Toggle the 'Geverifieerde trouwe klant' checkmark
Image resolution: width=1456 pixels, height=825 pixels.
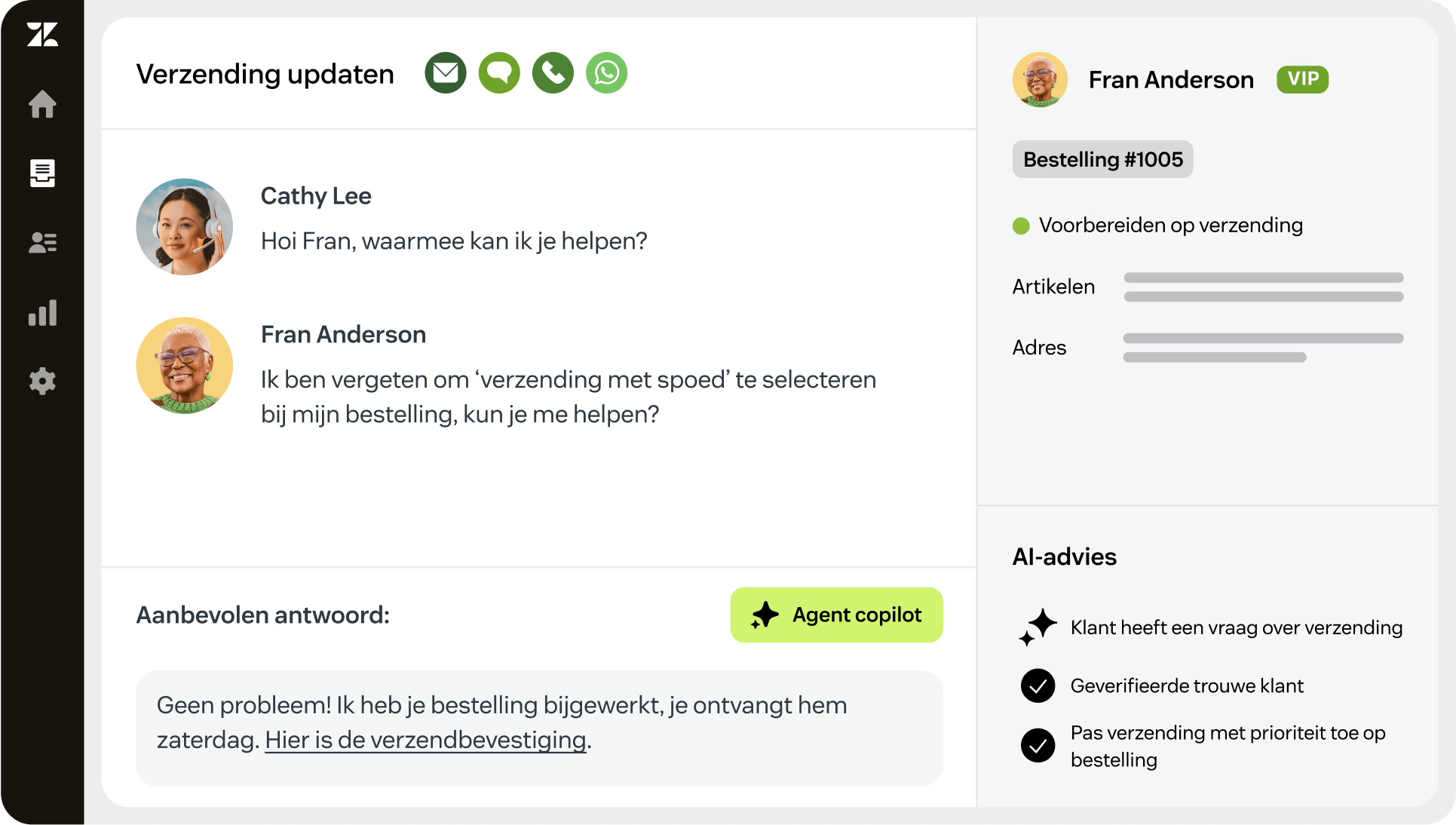coord(1038,685)
